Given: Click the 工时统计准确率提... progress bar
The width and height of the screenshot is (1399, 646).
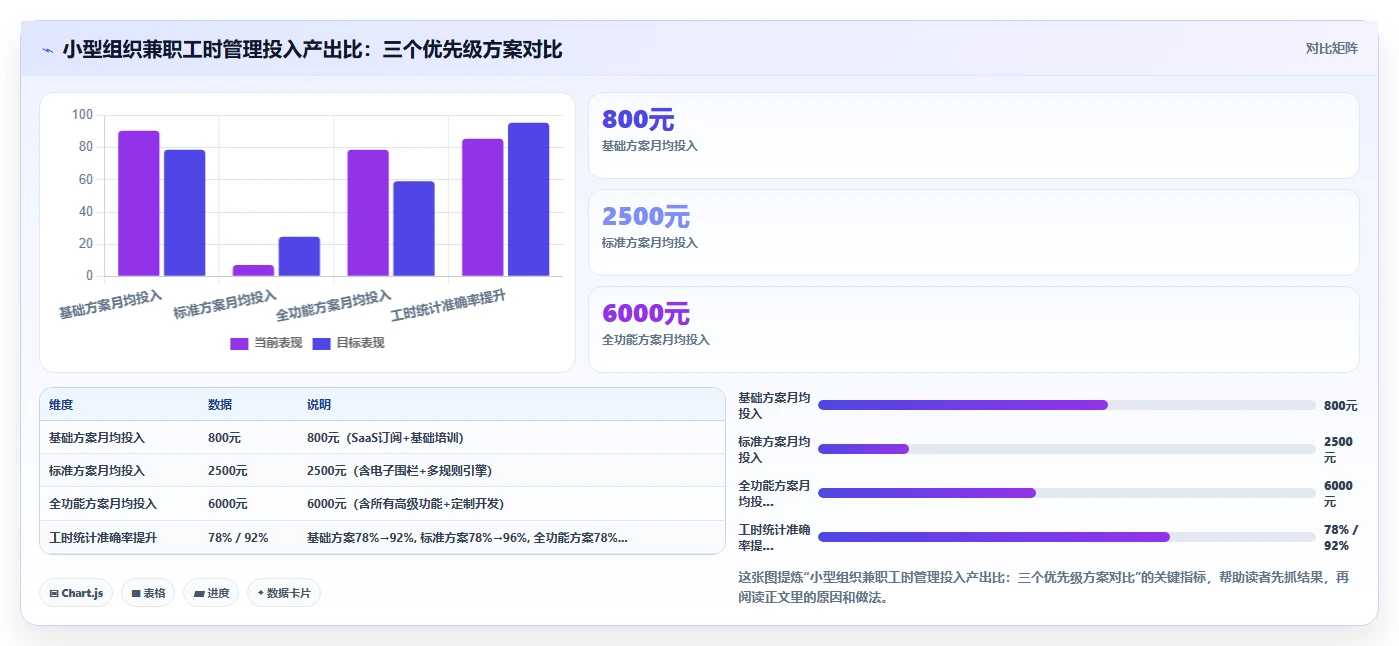Looking at the screenshot, I should 1067,537.
